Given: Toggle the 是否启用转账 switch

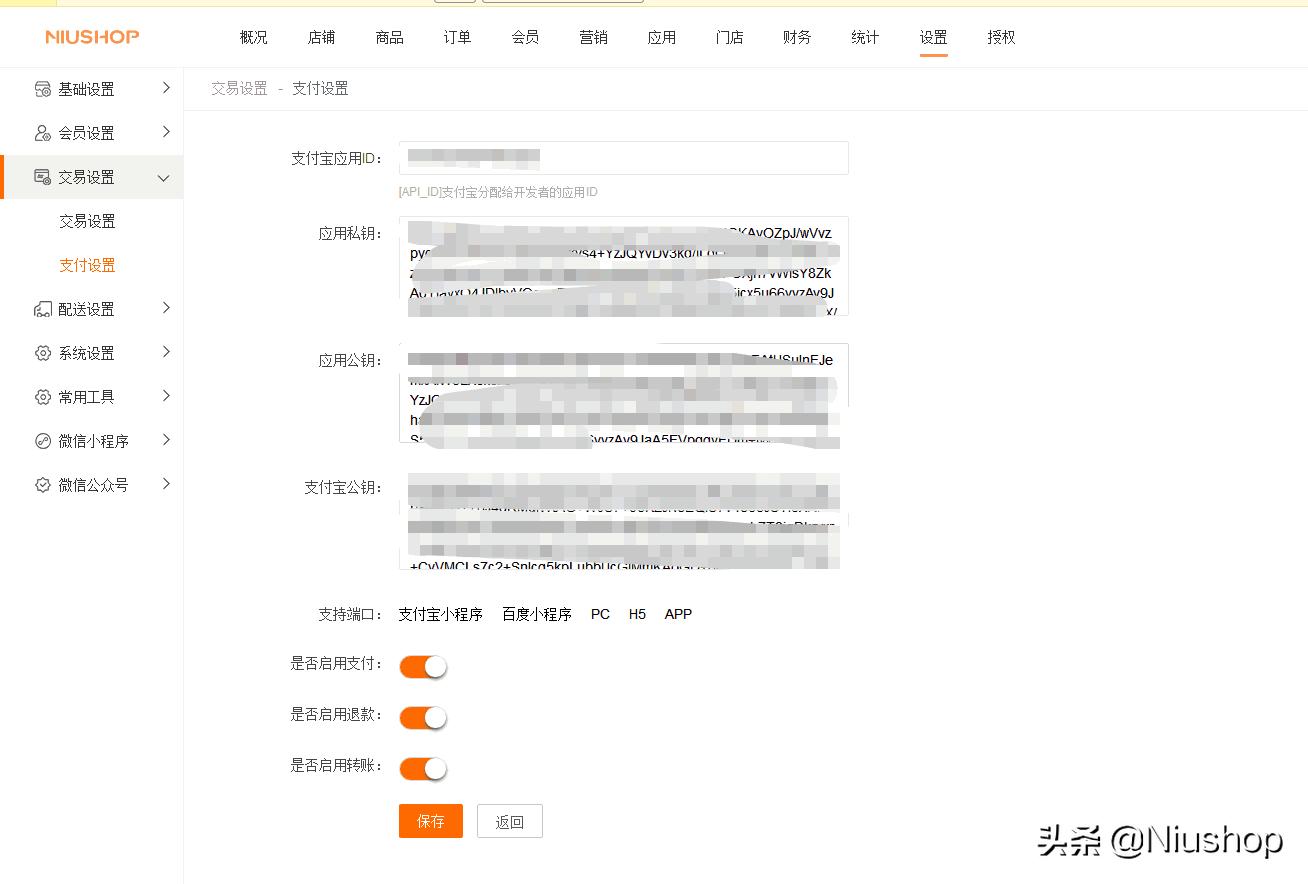Looking at the screenshot, I should tap(422, 768).
